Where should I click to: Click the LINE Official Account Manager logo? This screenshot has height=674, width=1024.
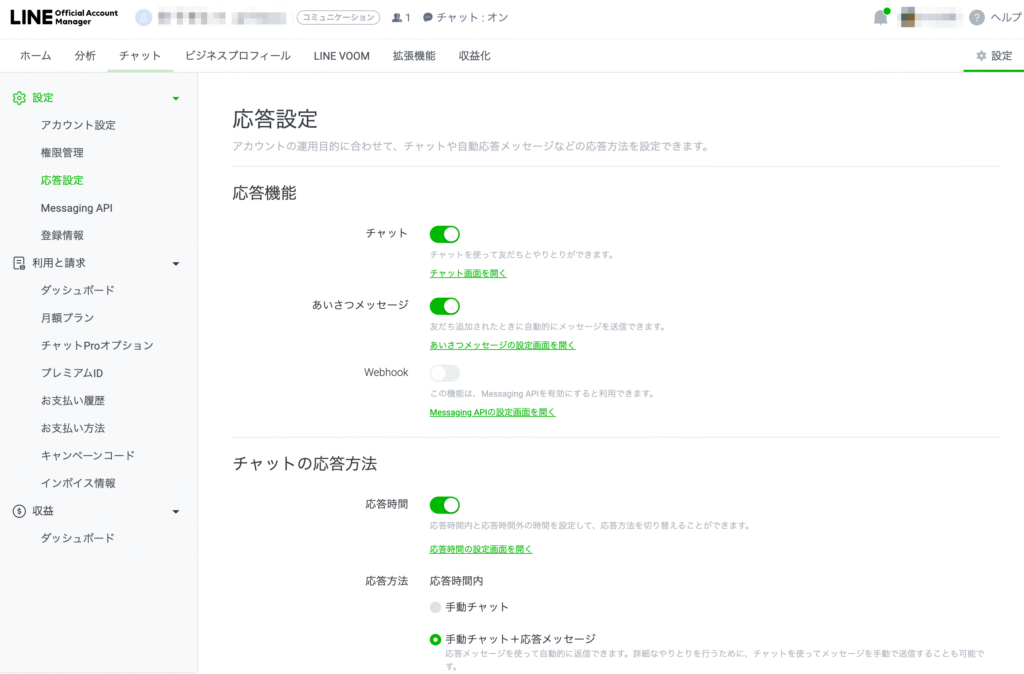tap(64, 17)
